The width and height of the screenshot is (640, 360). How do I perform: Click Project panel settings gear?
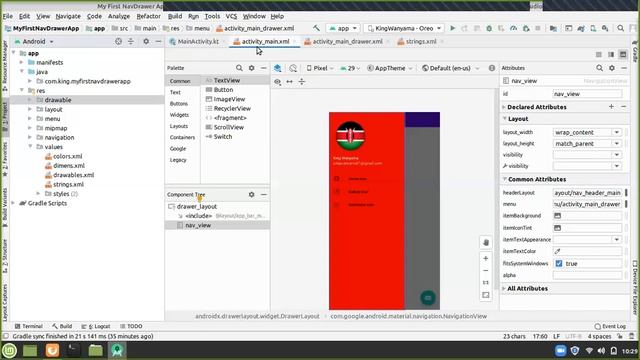point(146,41)
